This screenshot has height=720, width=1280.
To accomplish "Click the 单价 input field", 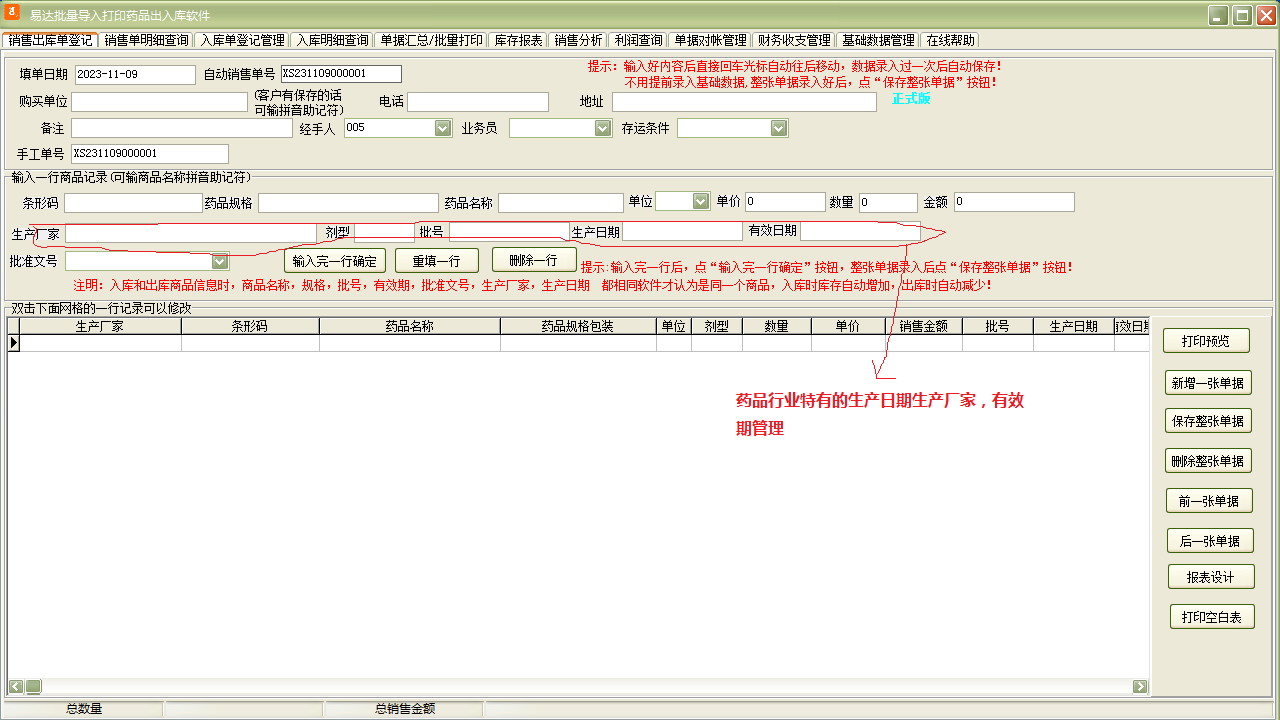I will (785, 202).
